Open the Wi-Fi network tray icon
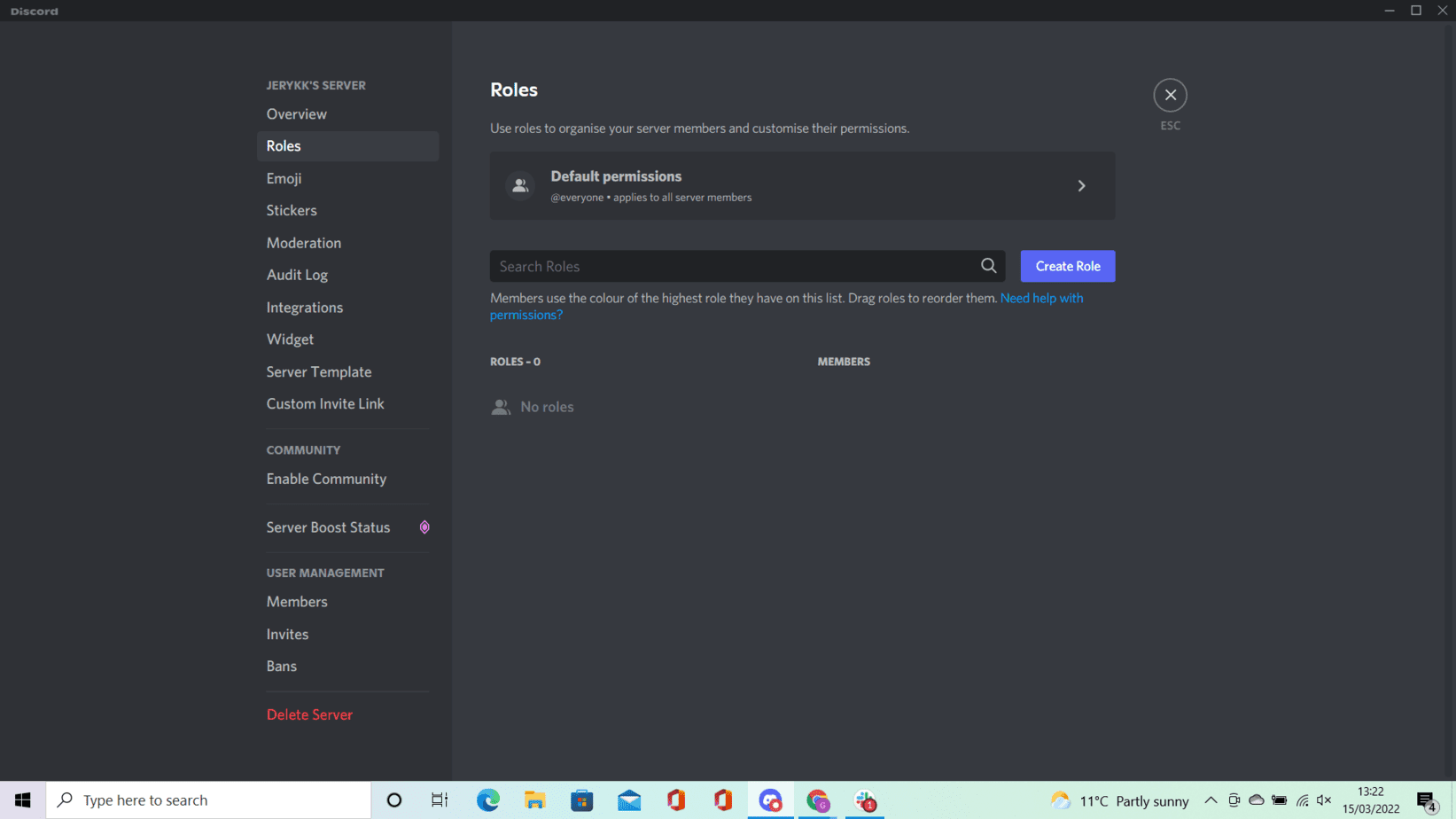This screenshot has height=819, width=1456. point(1302,800)
